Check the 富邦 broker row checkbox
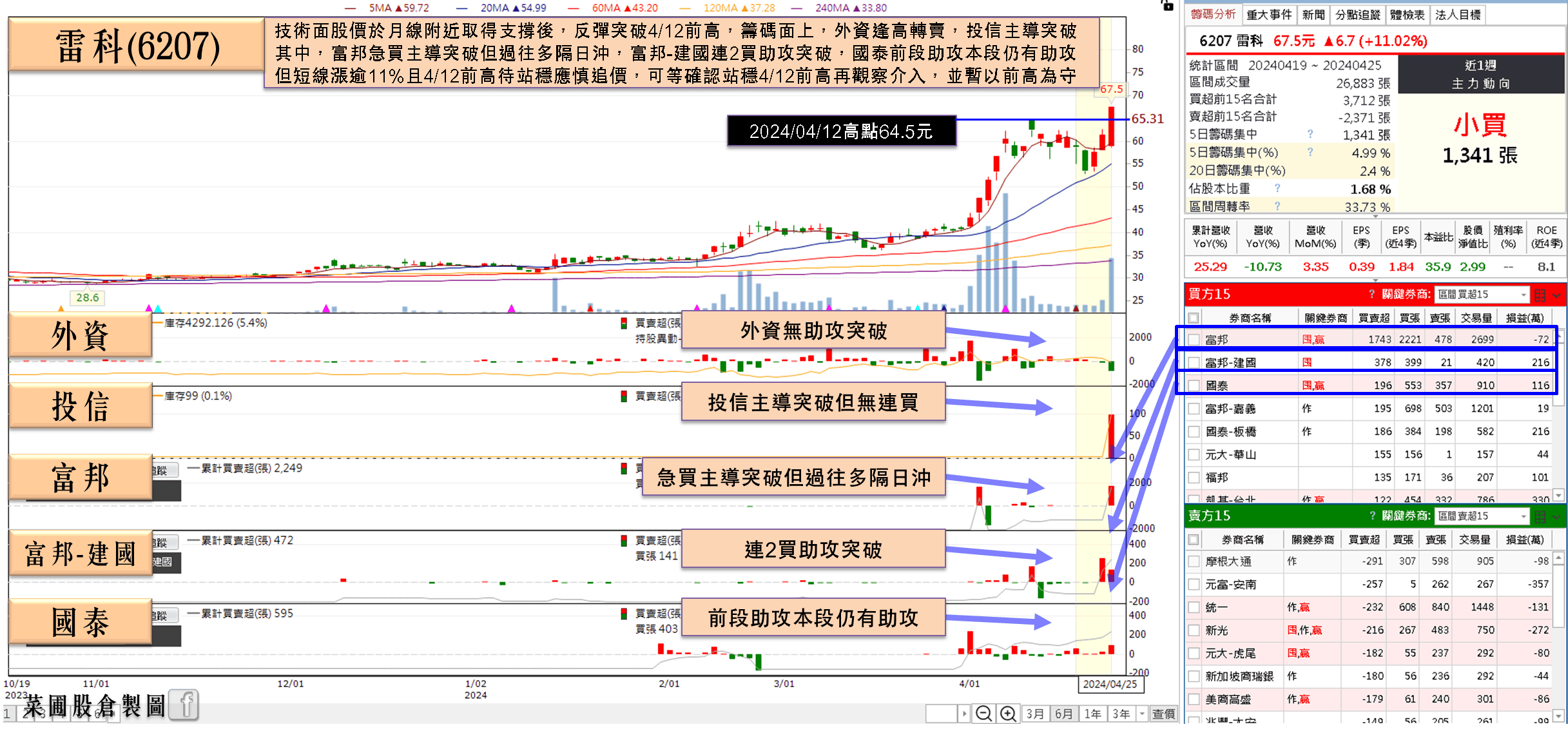The width and height of the screenshot is (1568, 740). [1194, 340]
